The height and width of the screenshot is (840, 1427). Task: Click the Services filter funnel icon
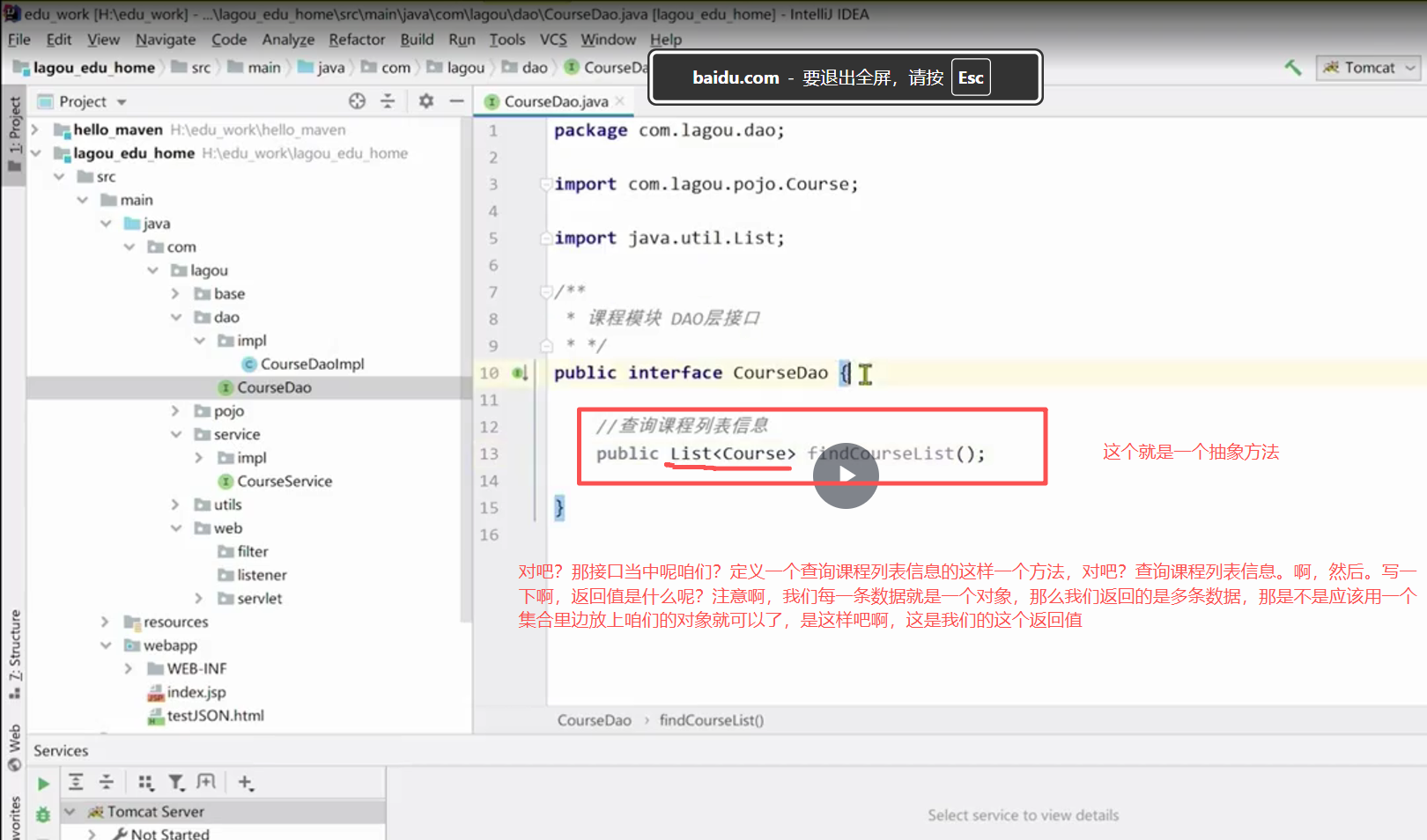(176, 782)
